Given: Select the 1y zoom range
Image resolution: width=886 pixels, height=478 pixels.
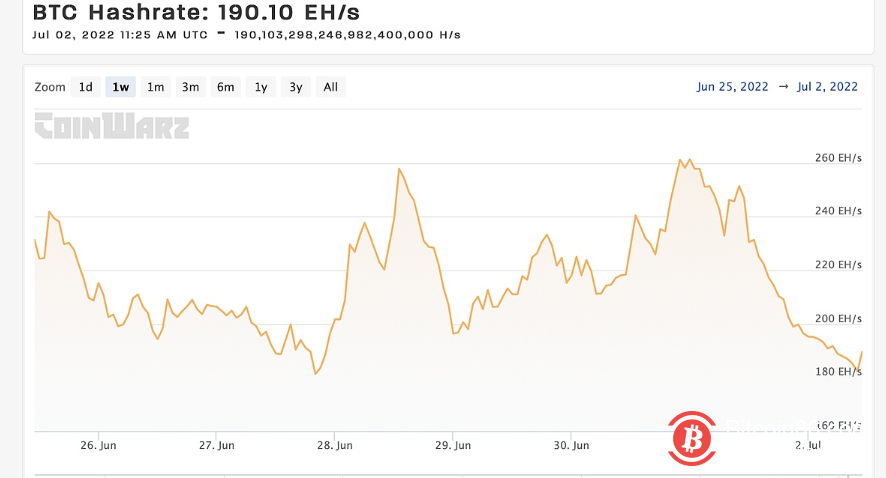Looking at the screenshot, I should pyautogui.click(x=260, y=87).
